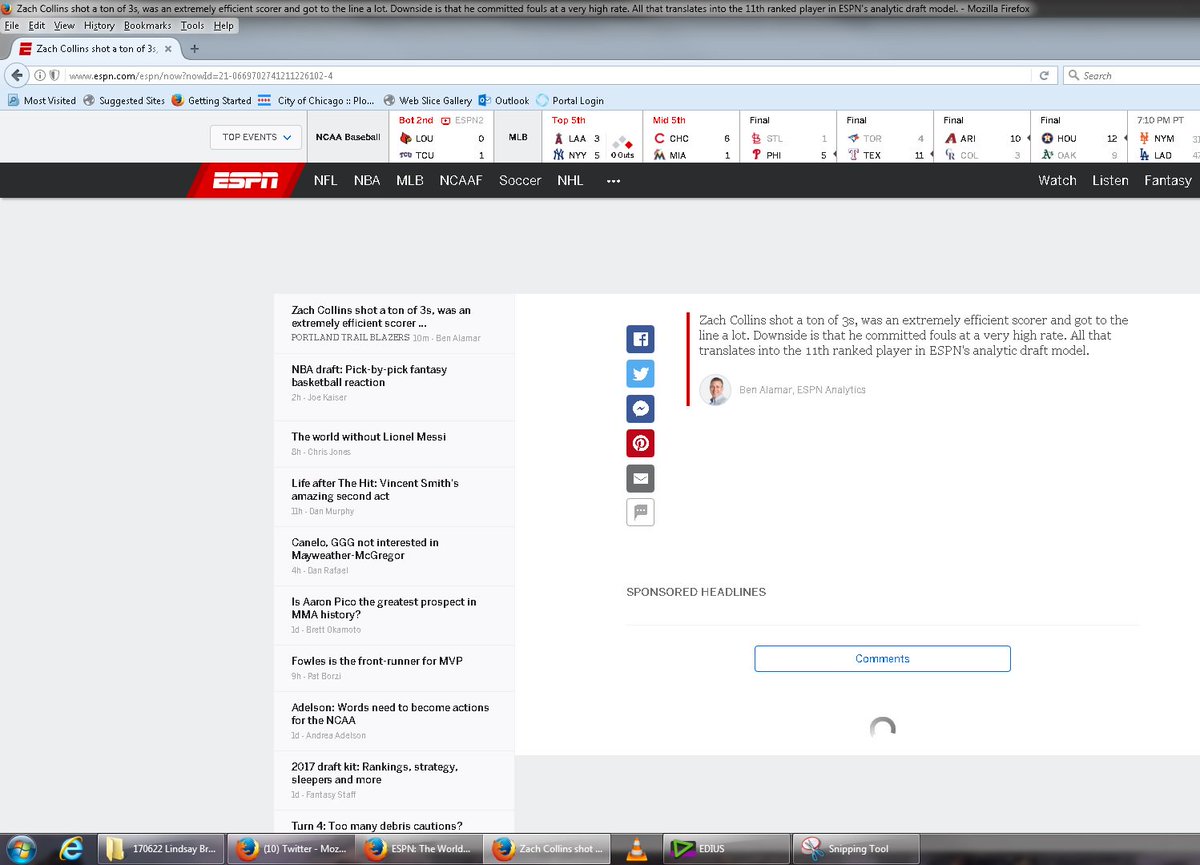Open the Tools menu
The image size is (1200, 865).
193,25
